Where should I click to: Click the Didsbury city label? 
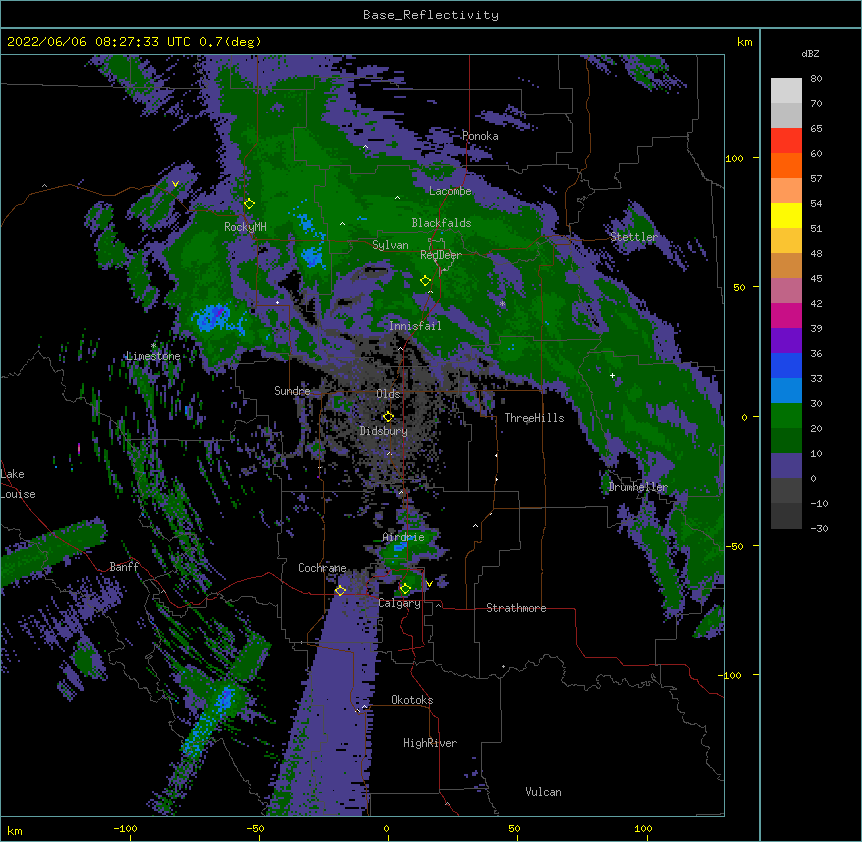pos(383,431)
